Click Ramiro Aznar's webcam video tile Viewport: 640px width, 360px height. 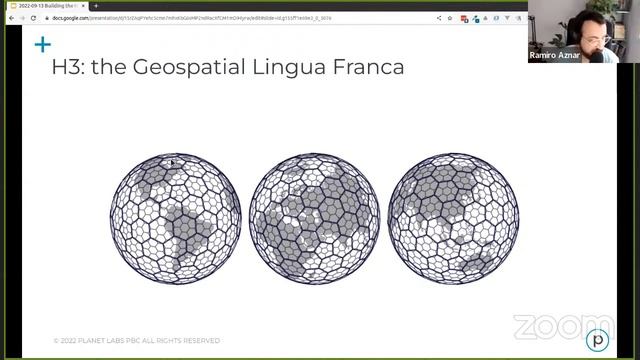tap(584, 31)
